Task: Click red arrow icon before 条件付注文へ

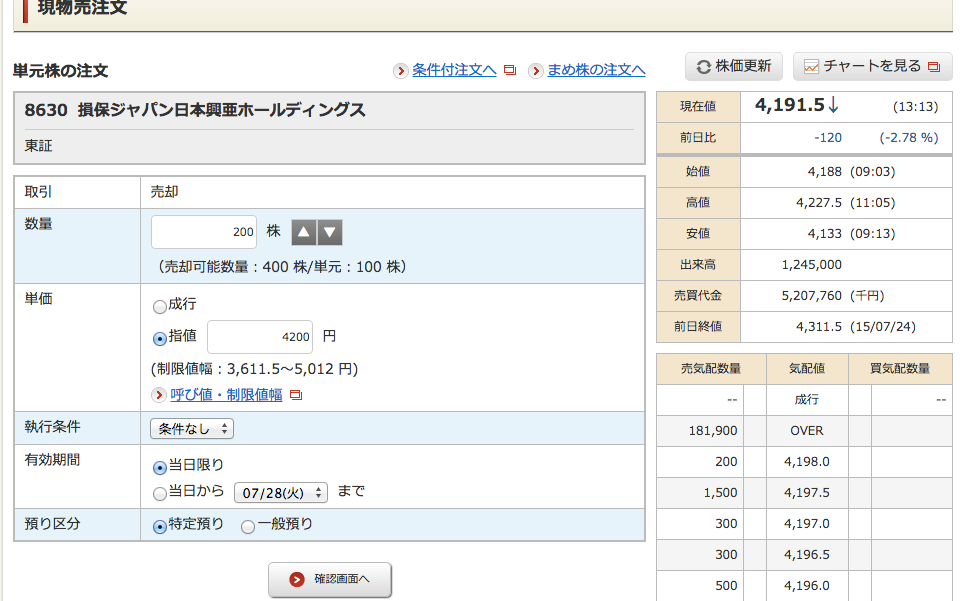Action: (x=400, y=71)
